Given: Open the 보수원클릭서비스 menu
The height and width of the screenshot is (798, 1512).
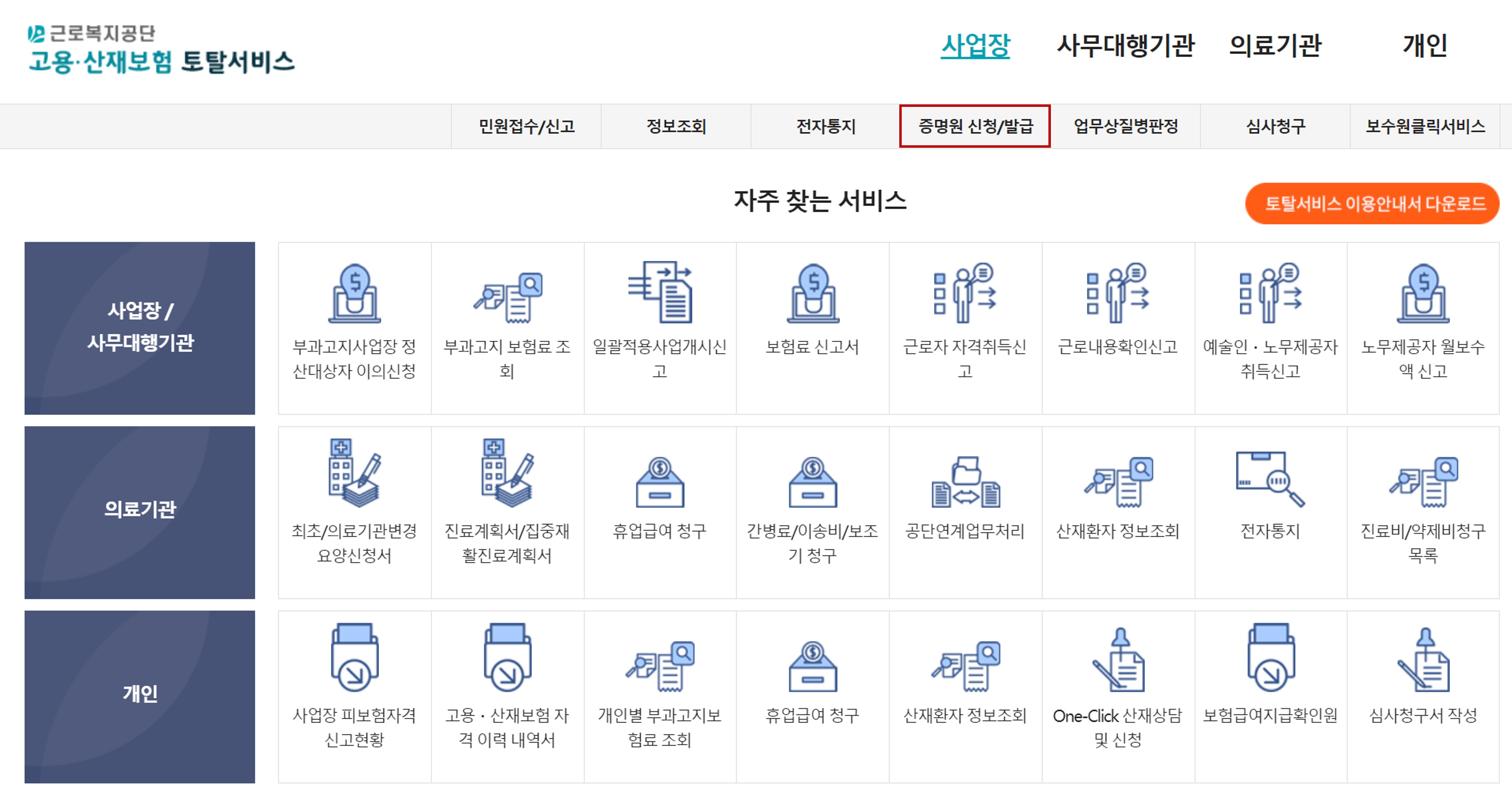Looking at the screenshot, I should click(1425, 126).
